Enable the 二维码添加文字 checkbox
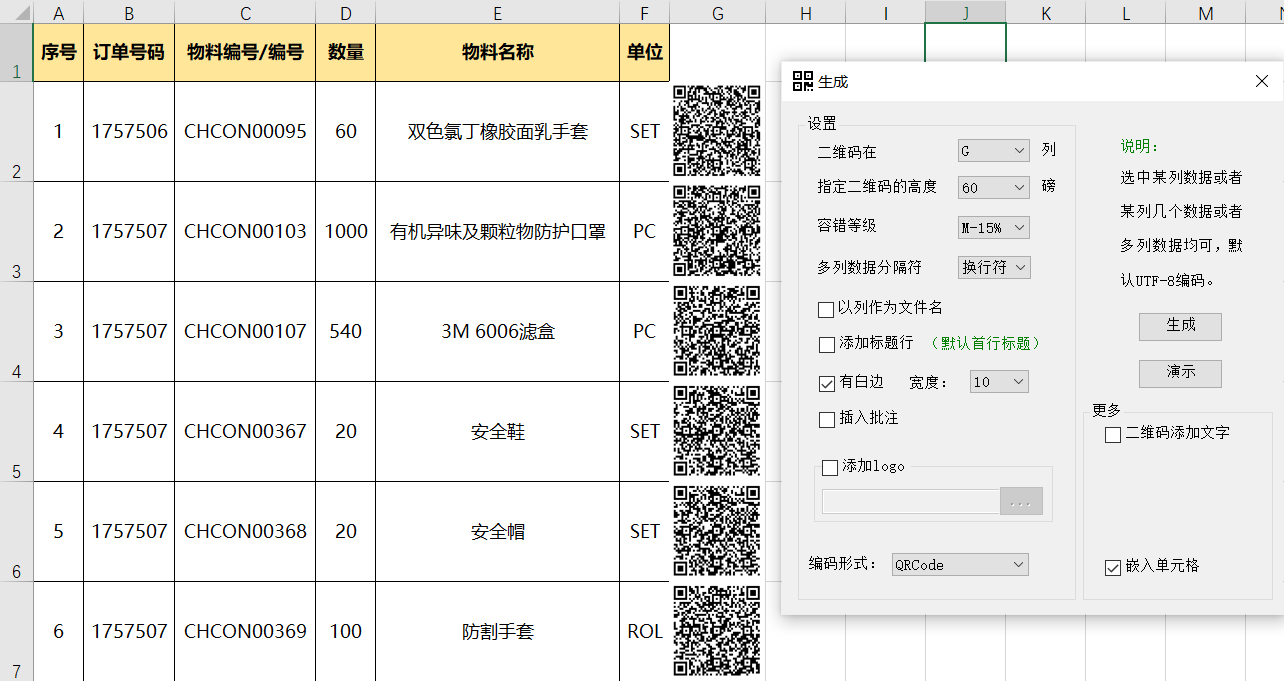1284x681 pixels. 1112,434
